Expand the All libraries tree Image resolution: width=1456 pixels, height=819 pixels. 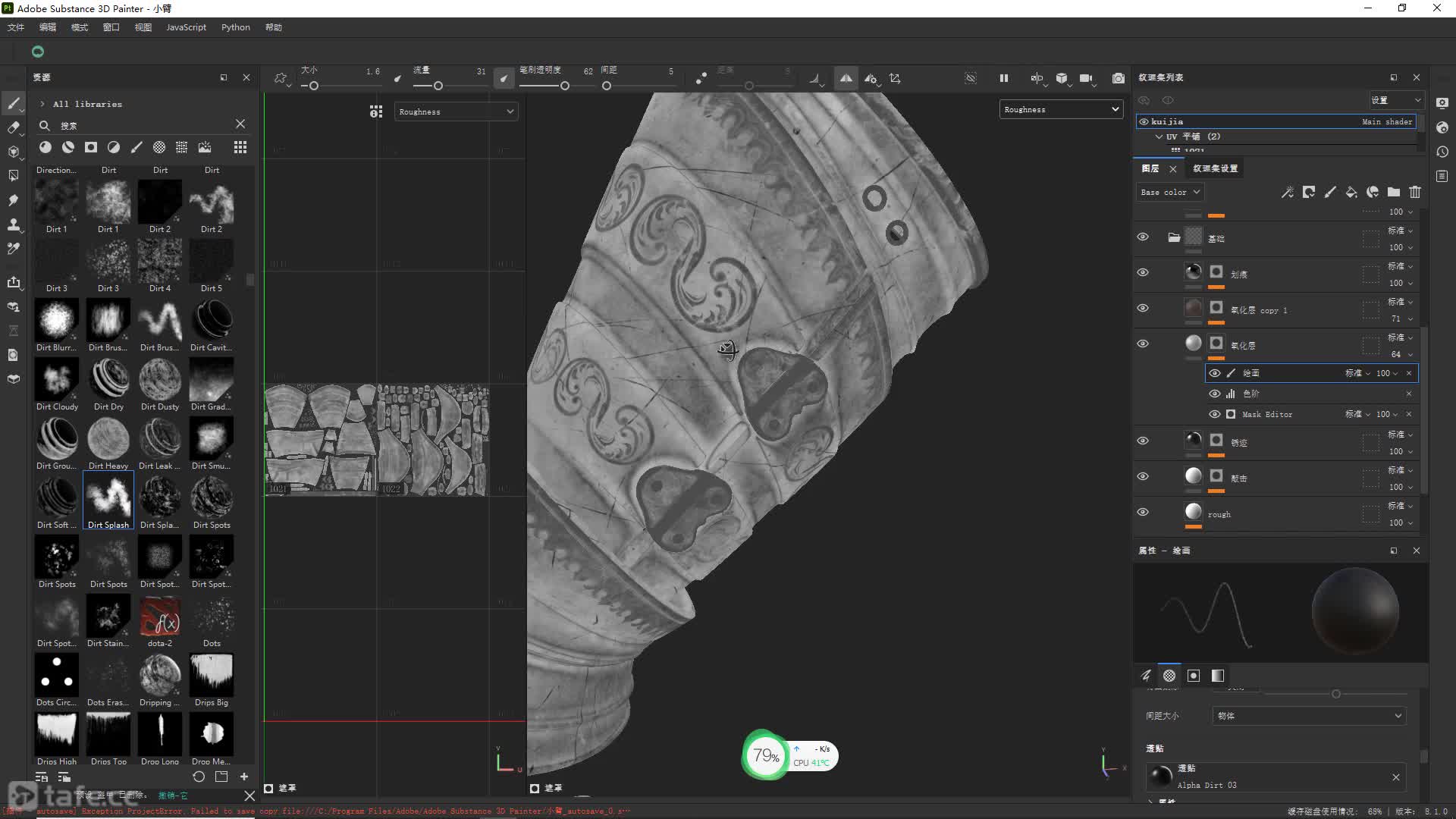[x=42, y=104]
